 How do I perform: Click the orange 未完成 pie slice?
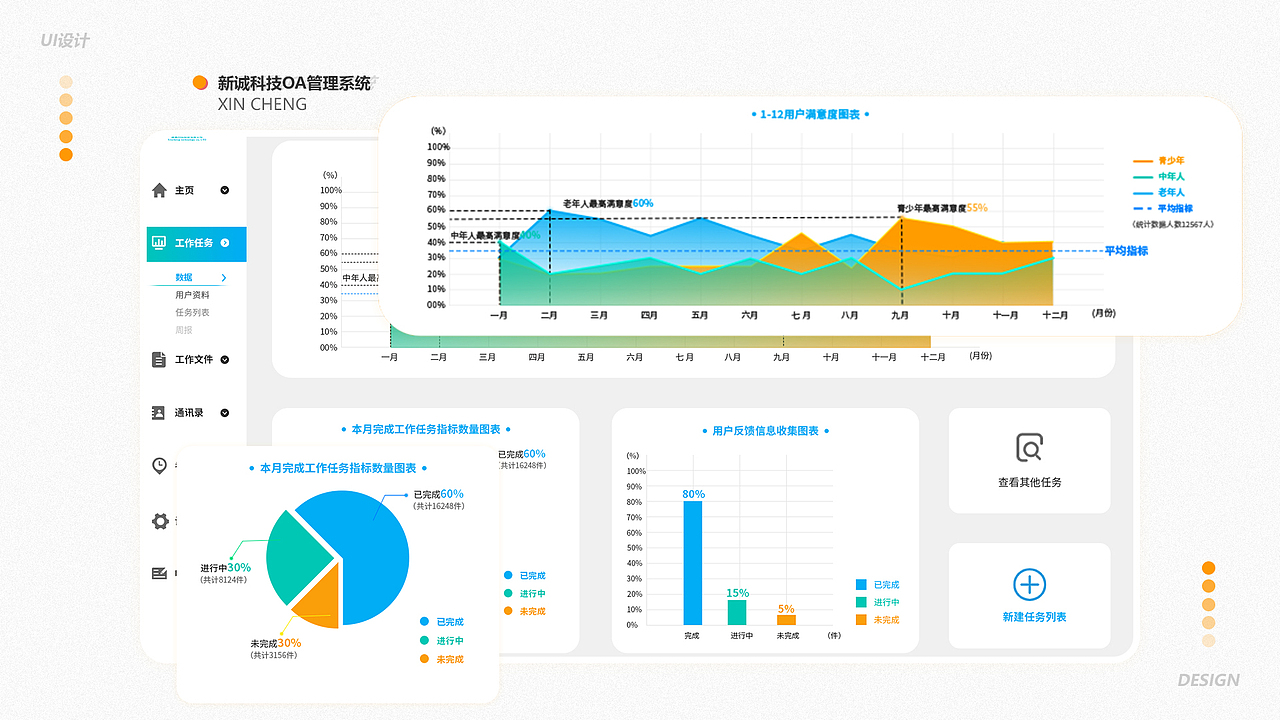[x=320, y=605]
